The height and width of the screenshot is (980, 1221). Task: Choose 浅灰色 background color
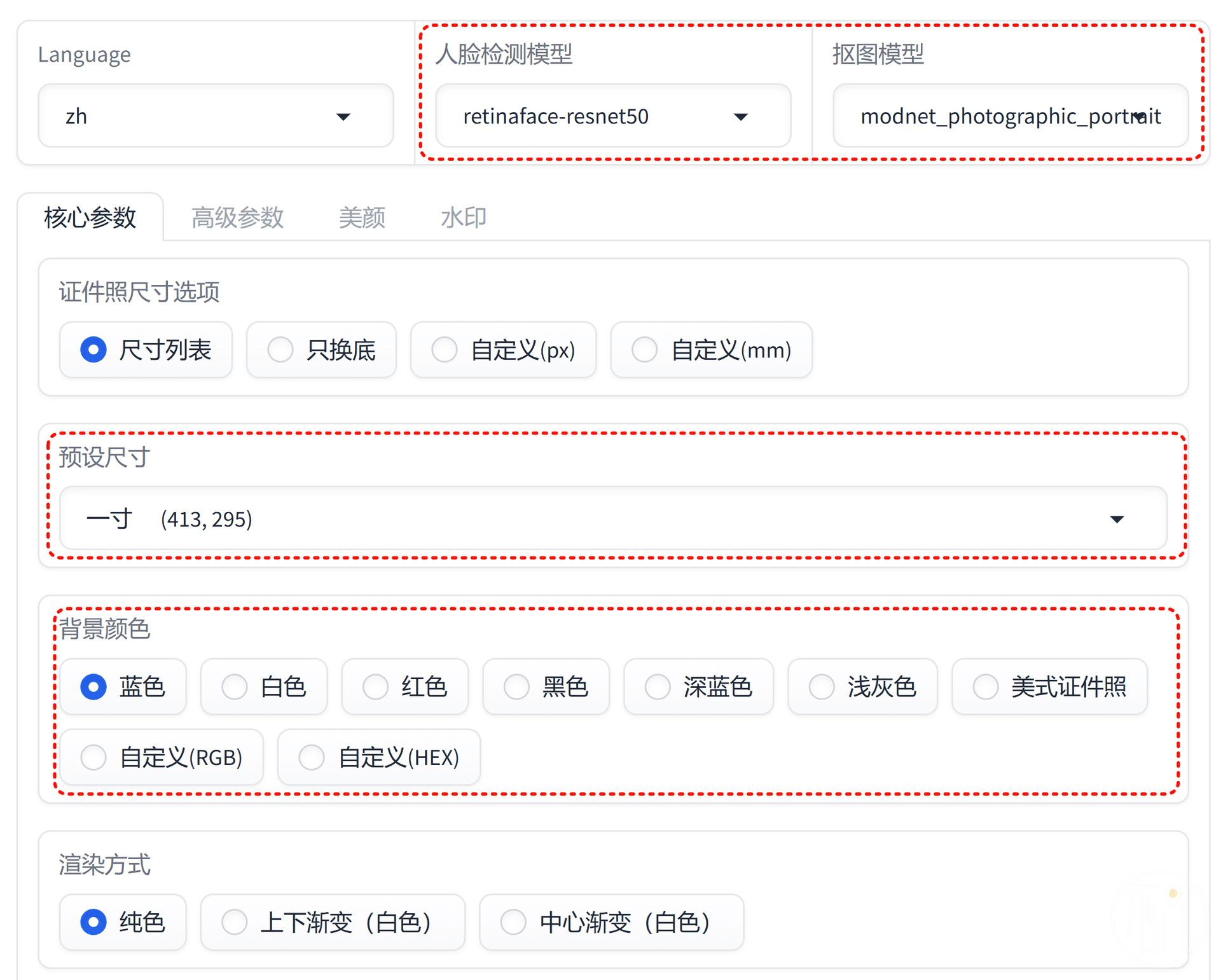pyautogui.click(x=862, y=687)
